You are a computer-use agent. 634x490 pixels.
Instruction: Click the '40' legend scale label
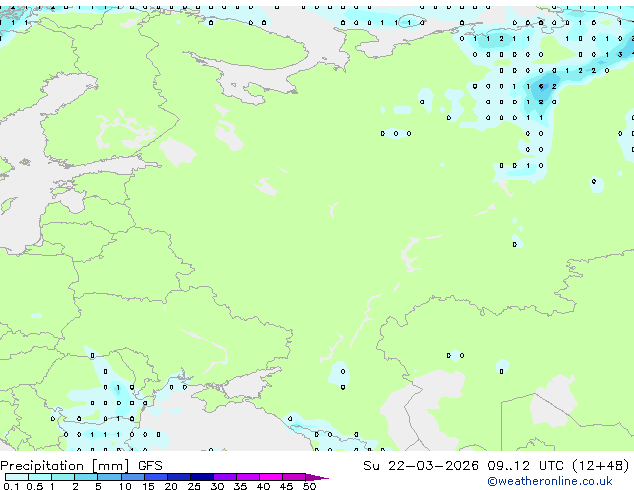tap(264, 486)
